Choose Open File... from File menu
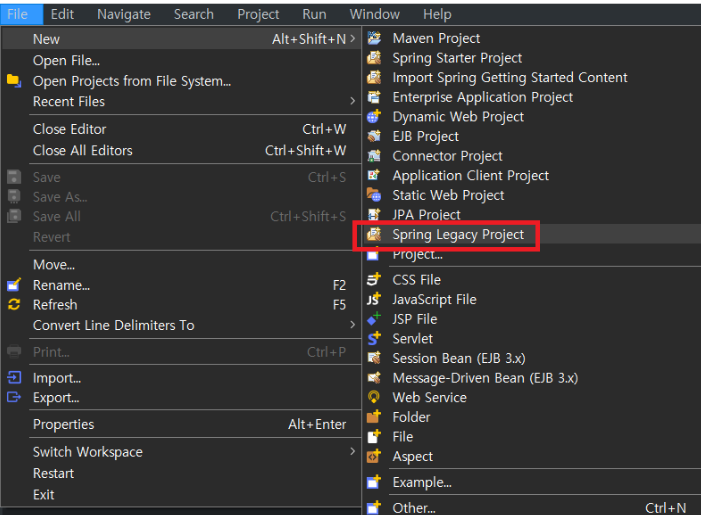This screenshot has width=701, height=515. [x=181, y=60]
